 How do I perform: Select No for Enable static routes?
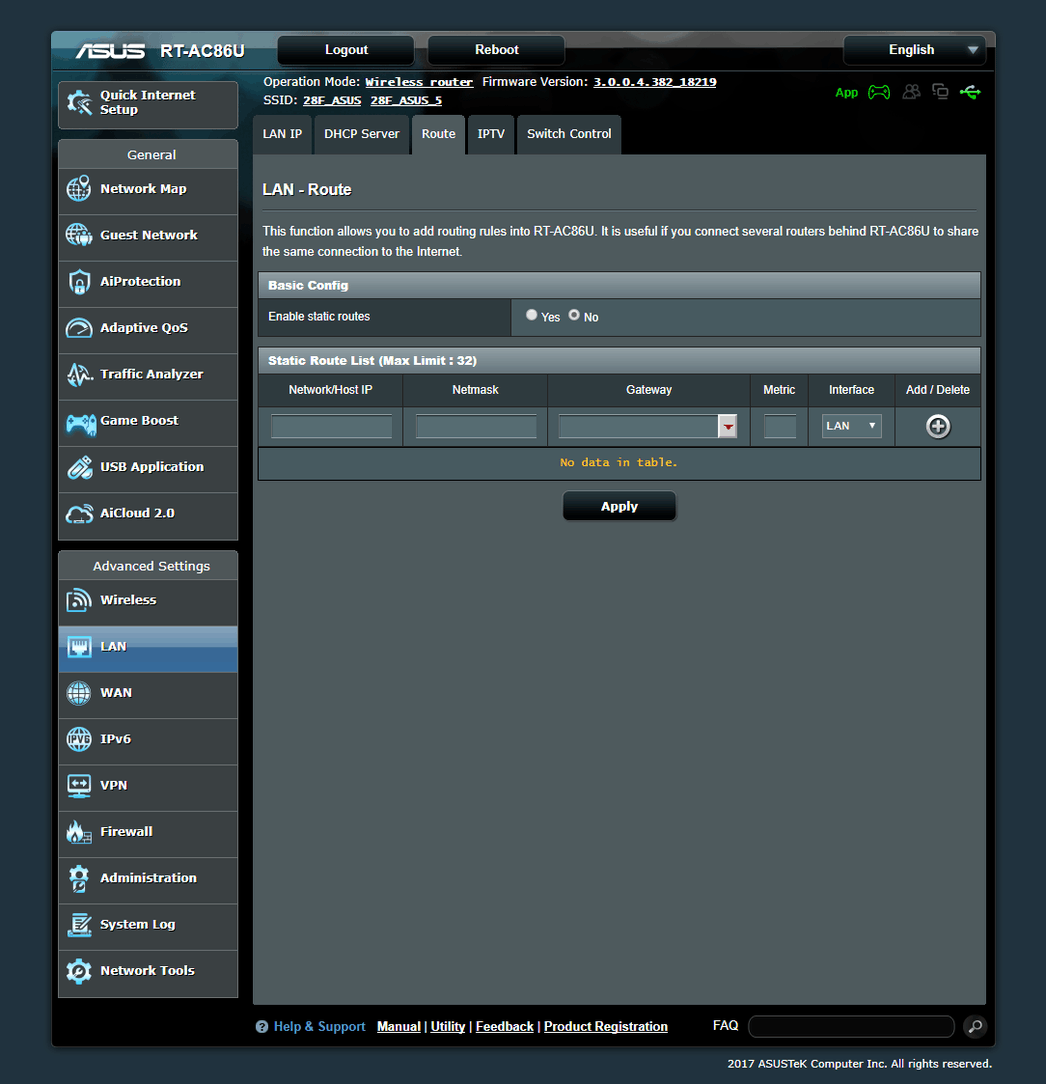pos(574,315)
